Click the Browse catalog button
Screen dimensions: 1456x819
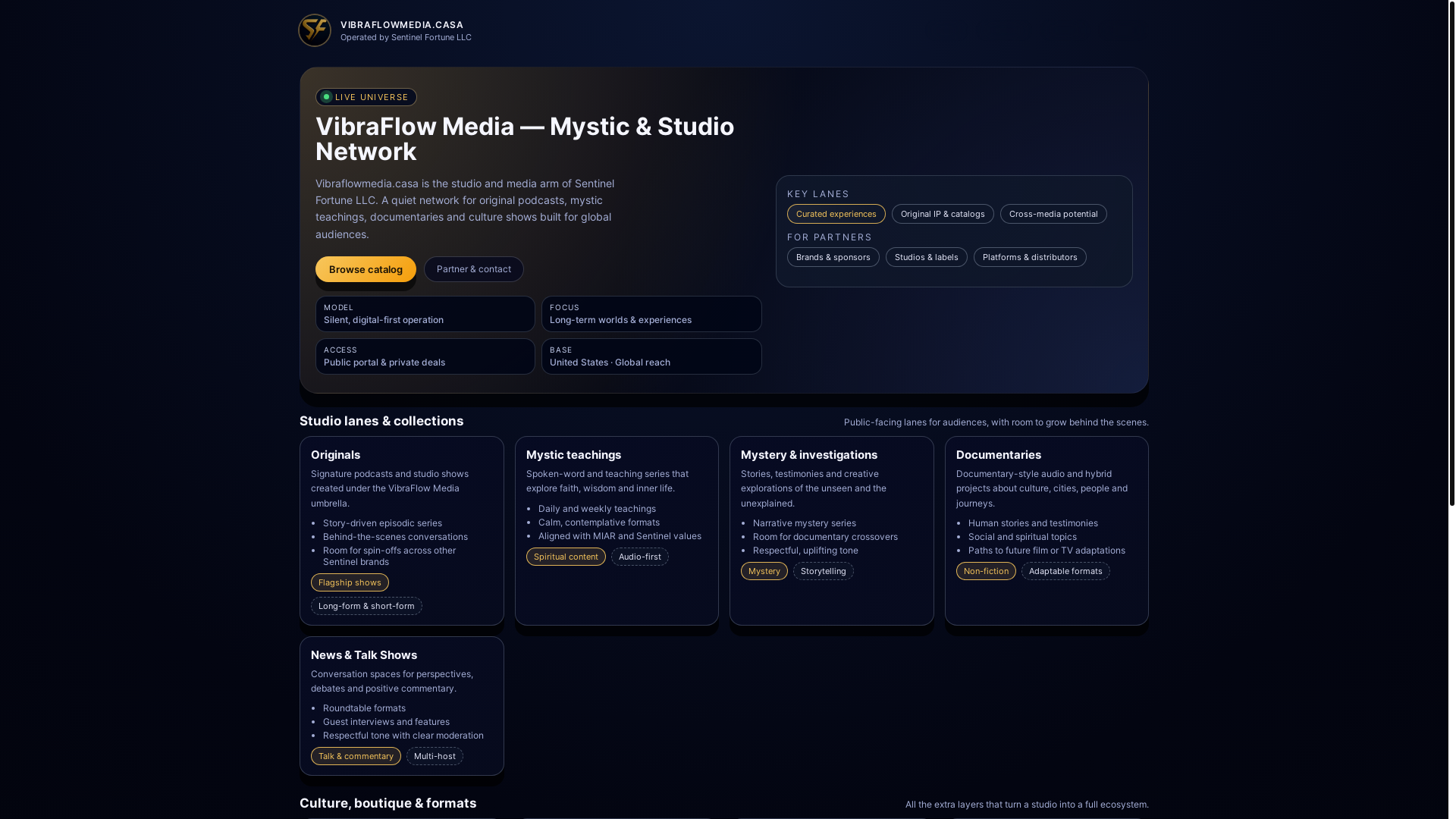366,269
